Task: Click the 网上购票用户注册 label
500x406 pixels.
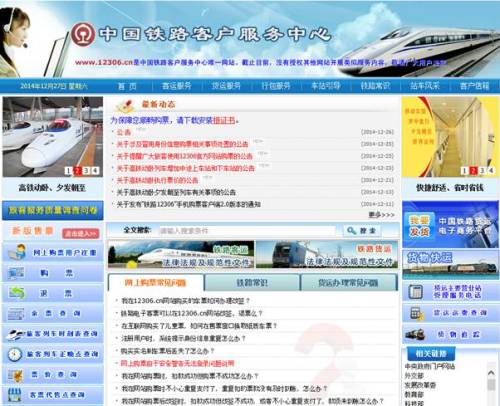Action: pos(65,253)
